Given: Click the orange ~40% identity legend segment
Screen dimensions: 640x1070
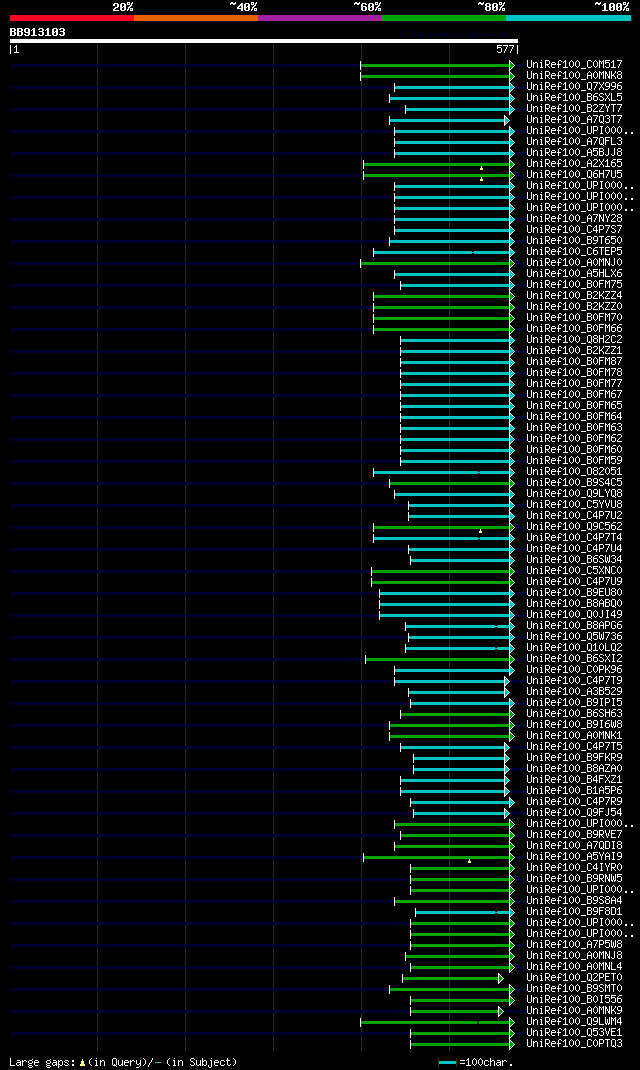Looking at the screenshot, I should point(196,18).
